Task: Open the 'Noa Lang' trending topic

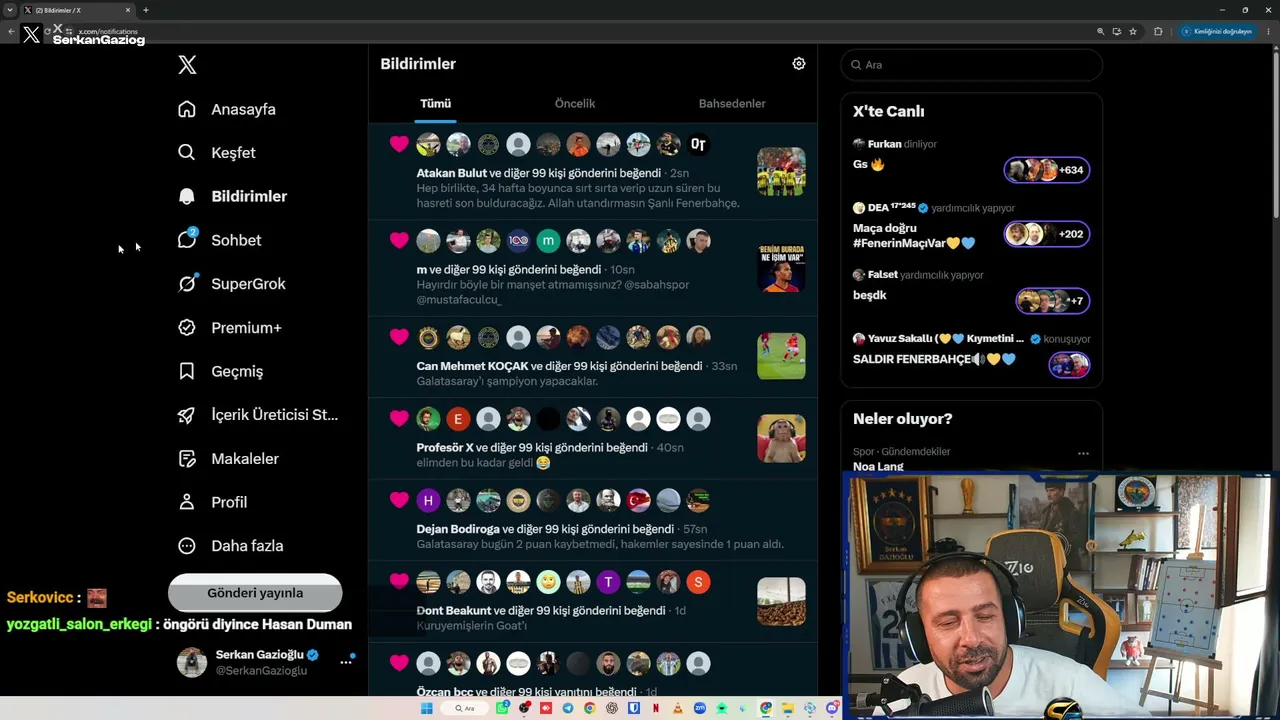Action: 878,466
